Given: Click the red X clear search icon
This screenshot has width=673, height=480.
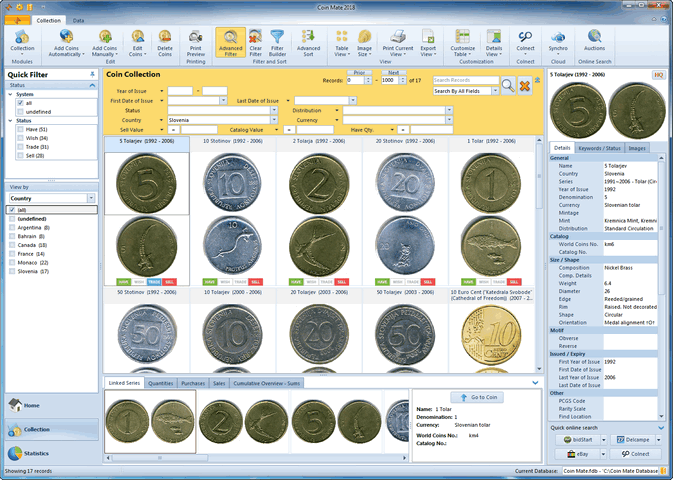Looking at the screenshot, I should pos(525,86).
